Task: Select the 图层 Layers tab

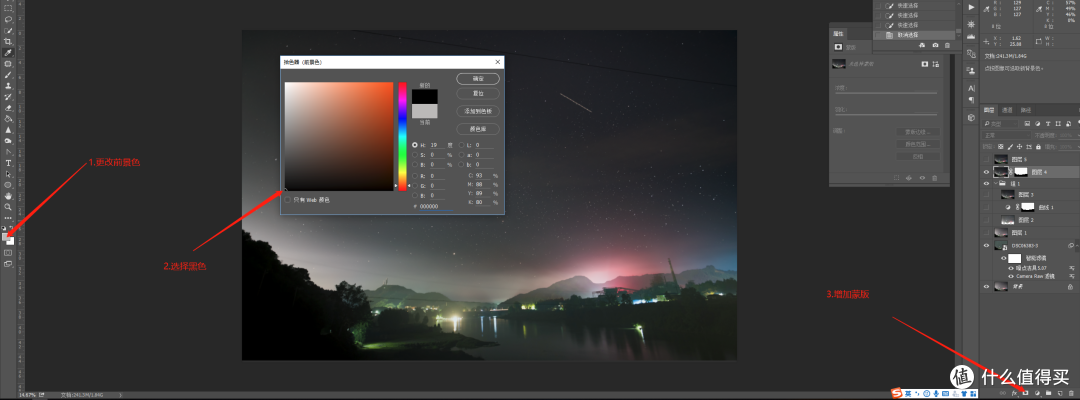Action: point(989,110)
